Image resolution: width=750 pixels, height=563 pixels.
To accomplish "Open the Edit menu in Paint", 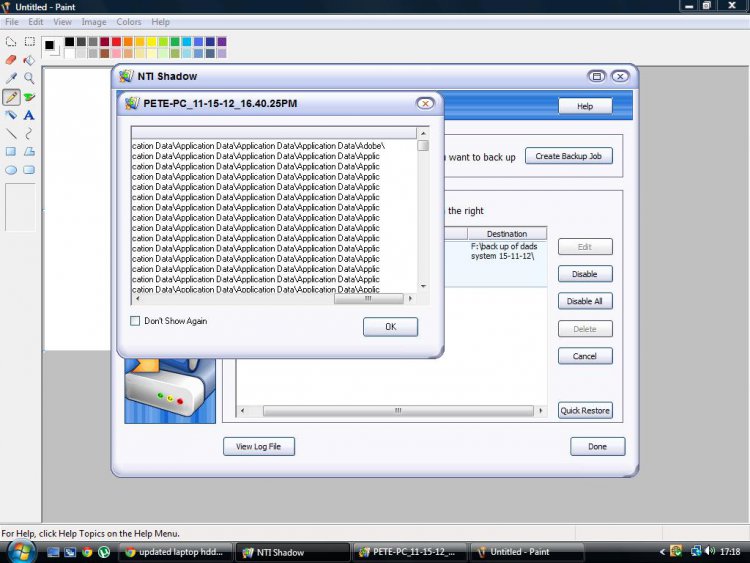I will point(35,22).
